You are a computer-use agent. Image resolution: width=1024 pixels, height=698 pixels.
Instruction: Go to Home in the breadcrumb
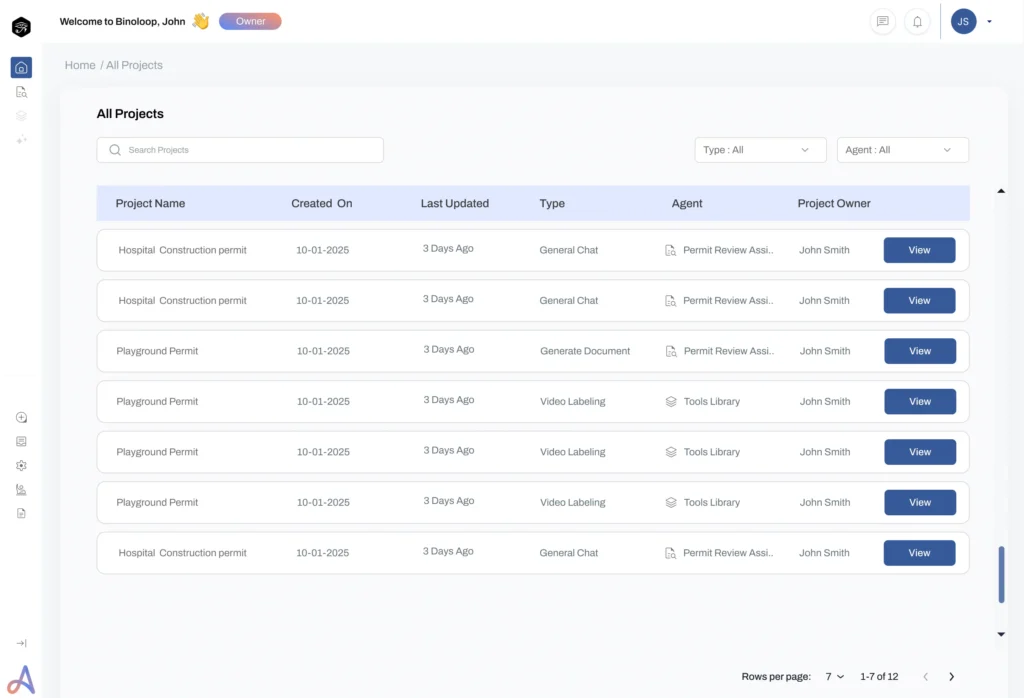point(80,65)
